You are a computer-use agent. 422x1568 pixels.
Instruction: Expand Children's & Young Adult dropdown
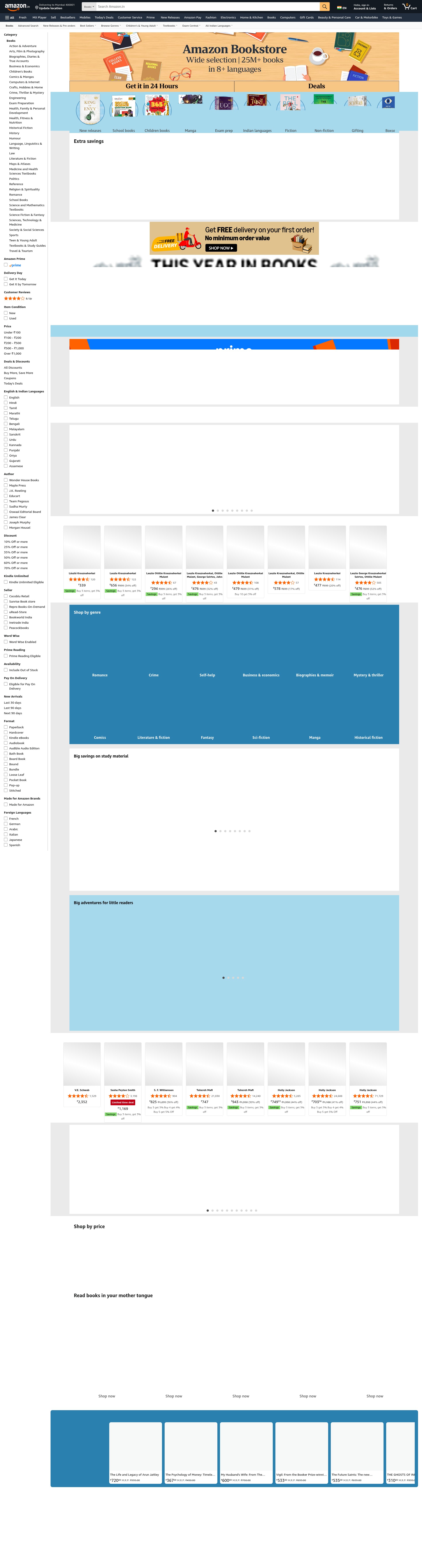pos(142,25)
